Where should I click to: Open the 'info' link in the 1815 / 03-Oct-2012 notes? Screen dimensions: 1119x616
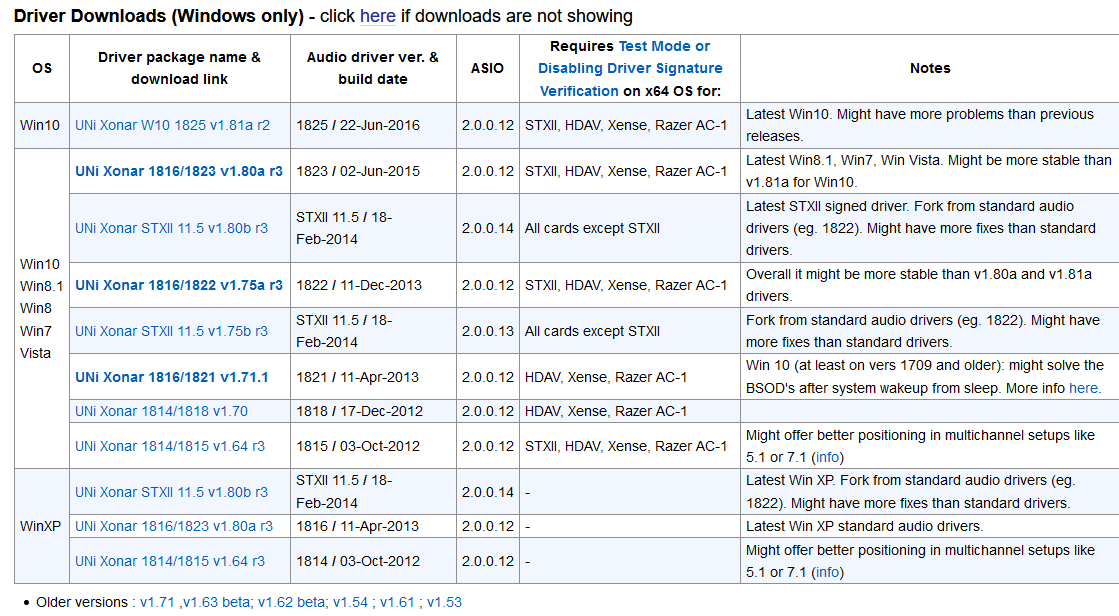click(x=827, y=457)
